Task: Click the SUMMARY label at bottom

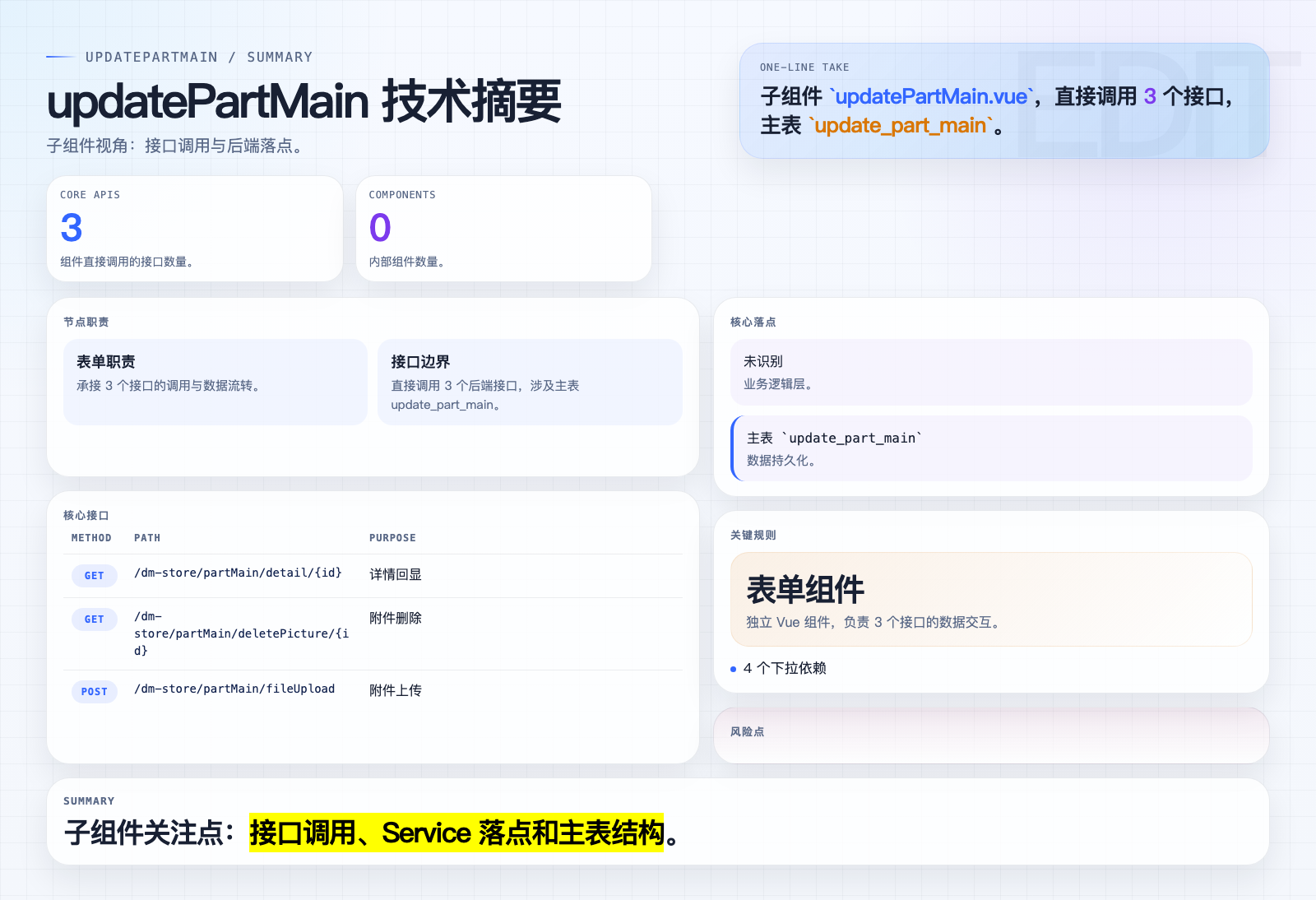Action: pyautogui.click(x=89, y=801)
